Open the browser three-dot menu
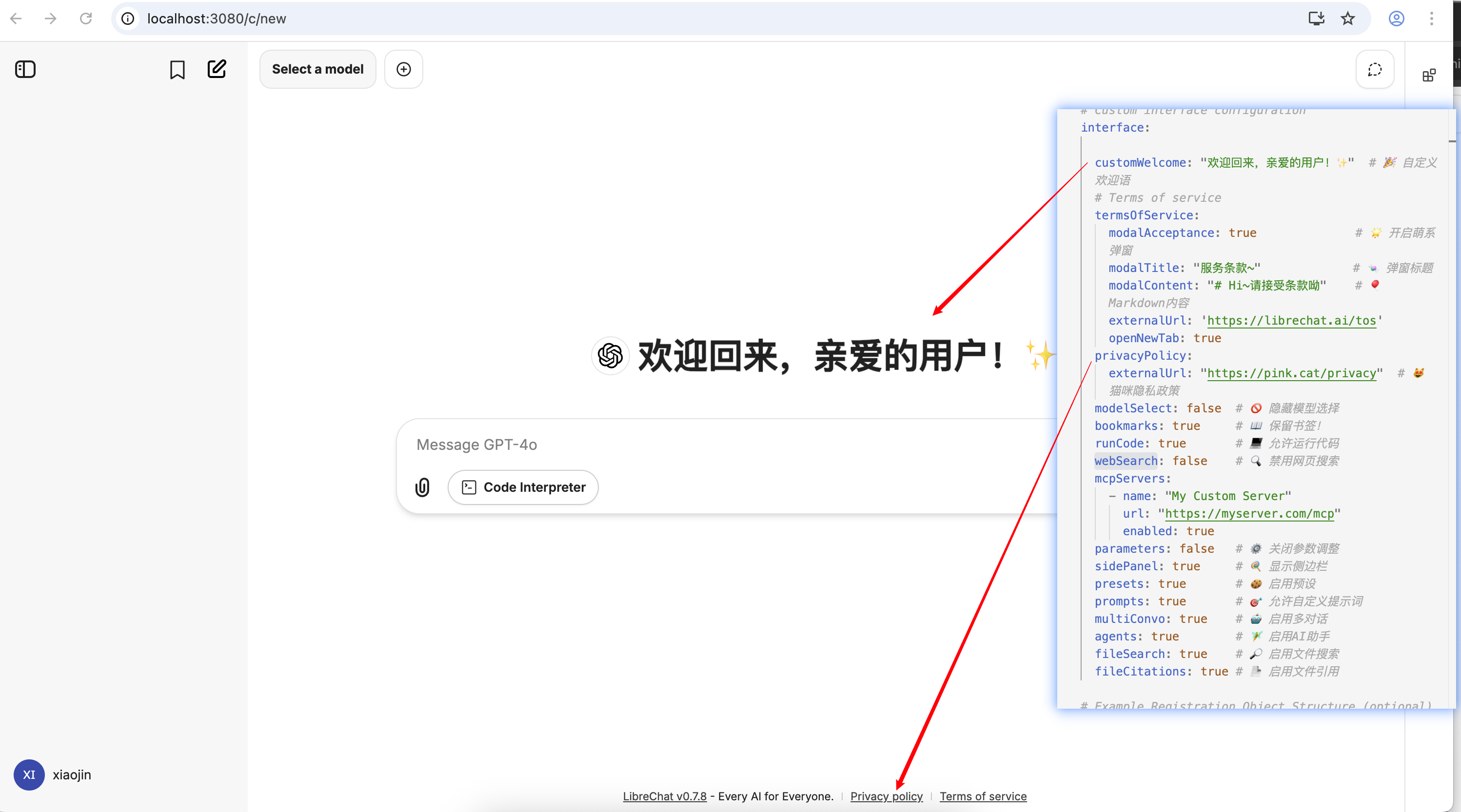 1432,19
